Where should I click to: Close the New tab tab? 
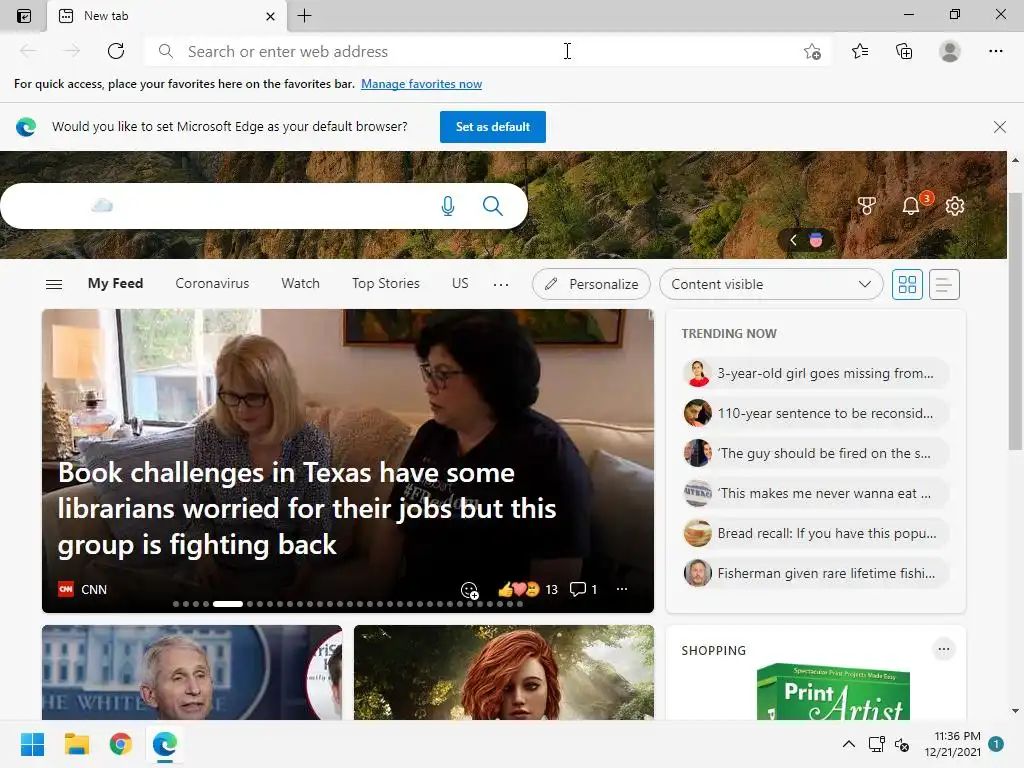click(x=270, y=16)
